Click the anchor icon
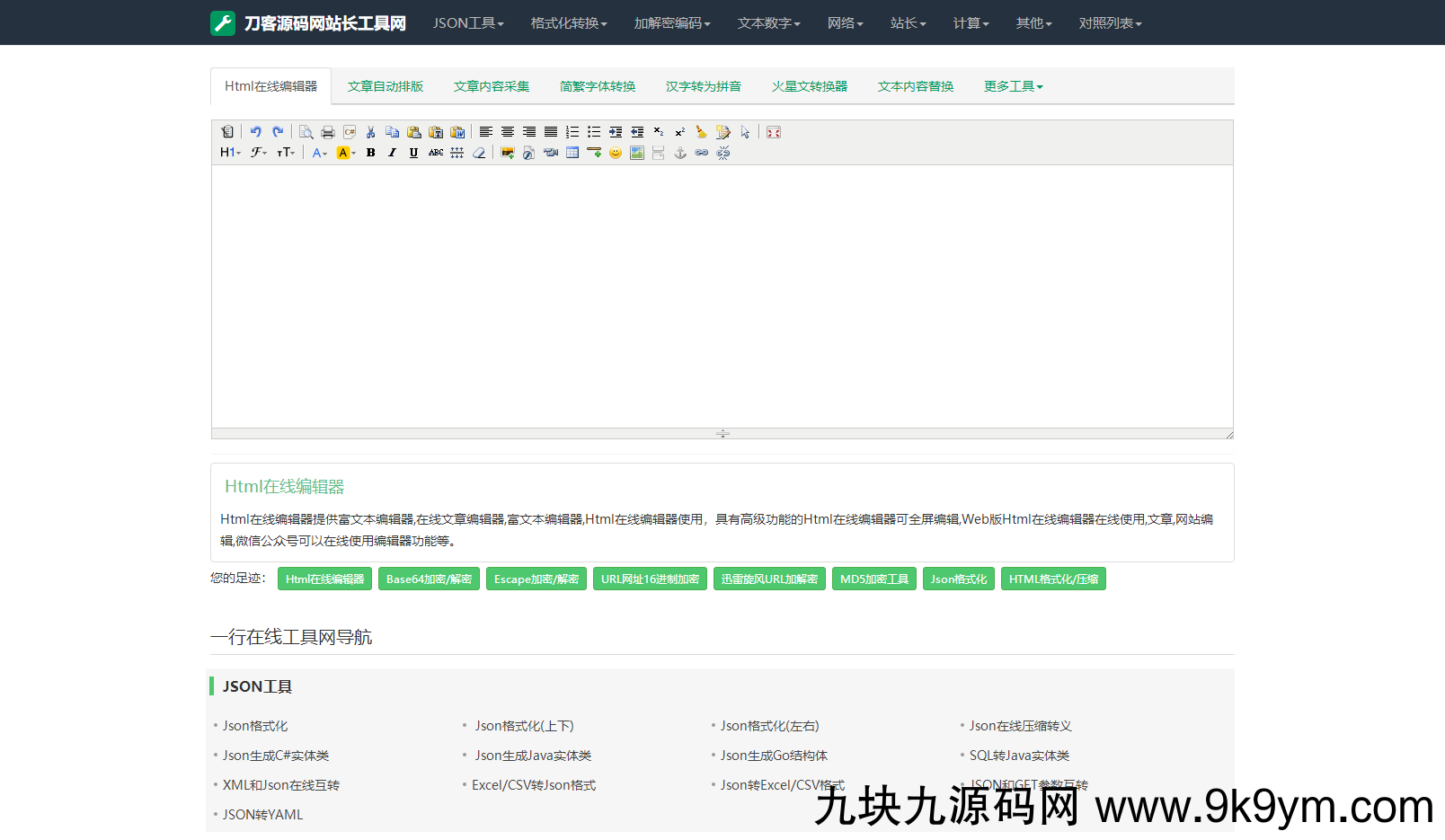1445x840 pixels. (x=680, y=153)
